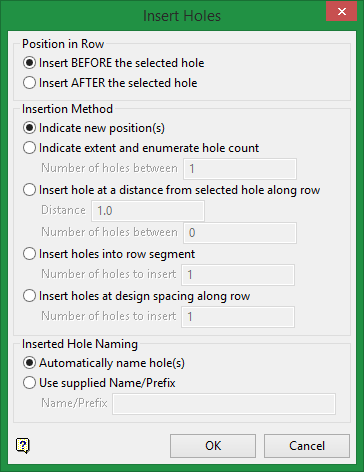Select Insert hole at a distance option
The image size is (364, 472).
(171, 190)
